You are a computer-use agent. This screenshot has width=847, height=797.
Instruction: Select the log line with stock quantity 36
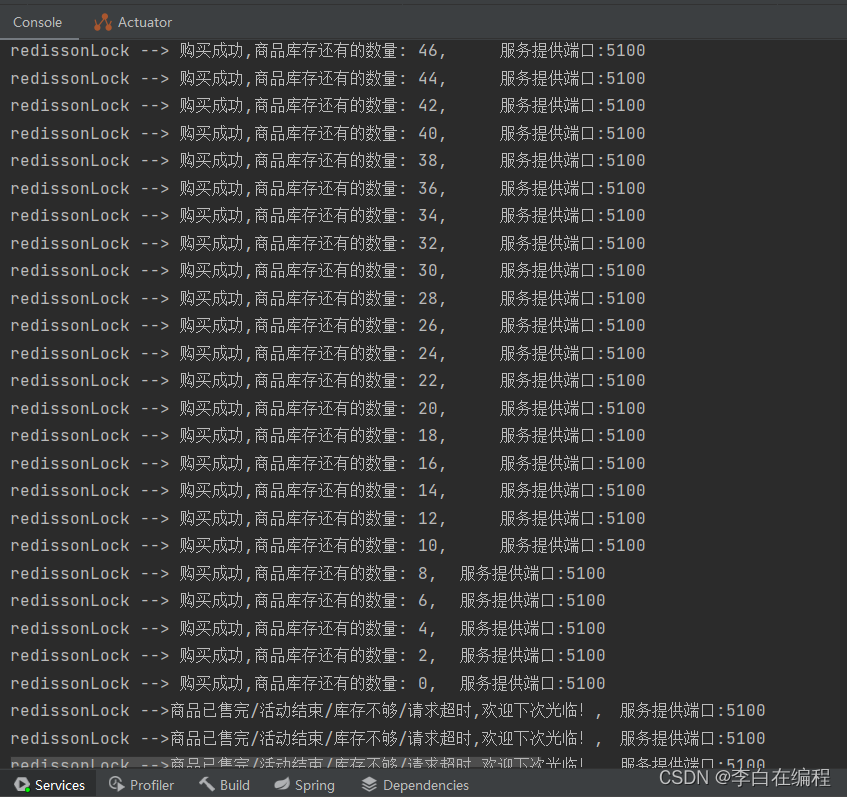pyautogui.click(x=328, y=188)
